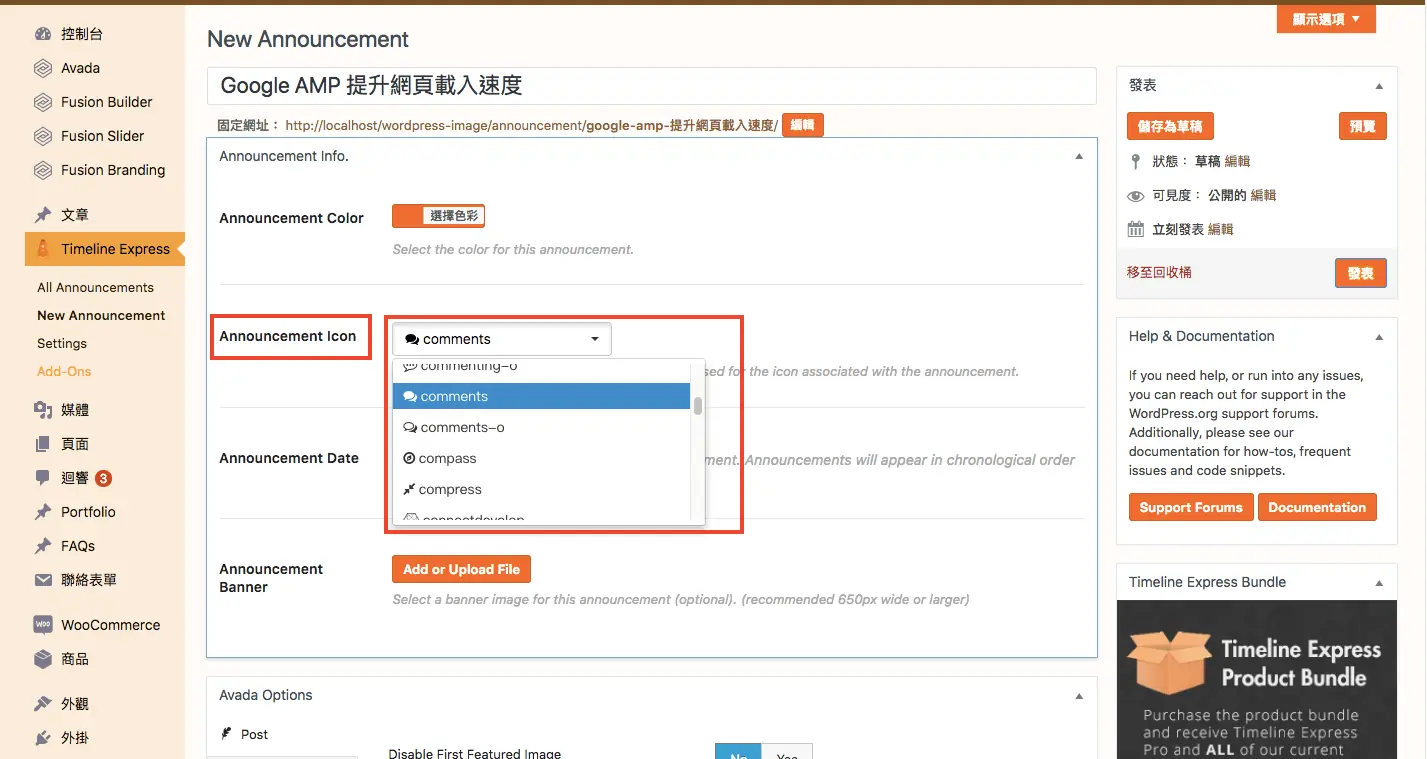The width and height of the screenshot is (1427, 759).
Task: Collapse the Announcement Info panel
Action: 1079,156
